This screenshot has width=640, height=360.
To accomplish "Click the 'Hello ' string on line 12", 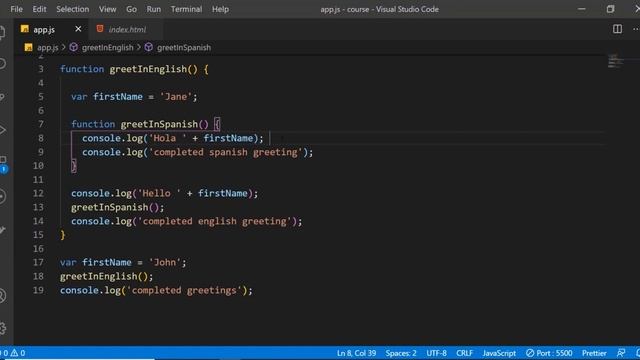I will 159,193.
